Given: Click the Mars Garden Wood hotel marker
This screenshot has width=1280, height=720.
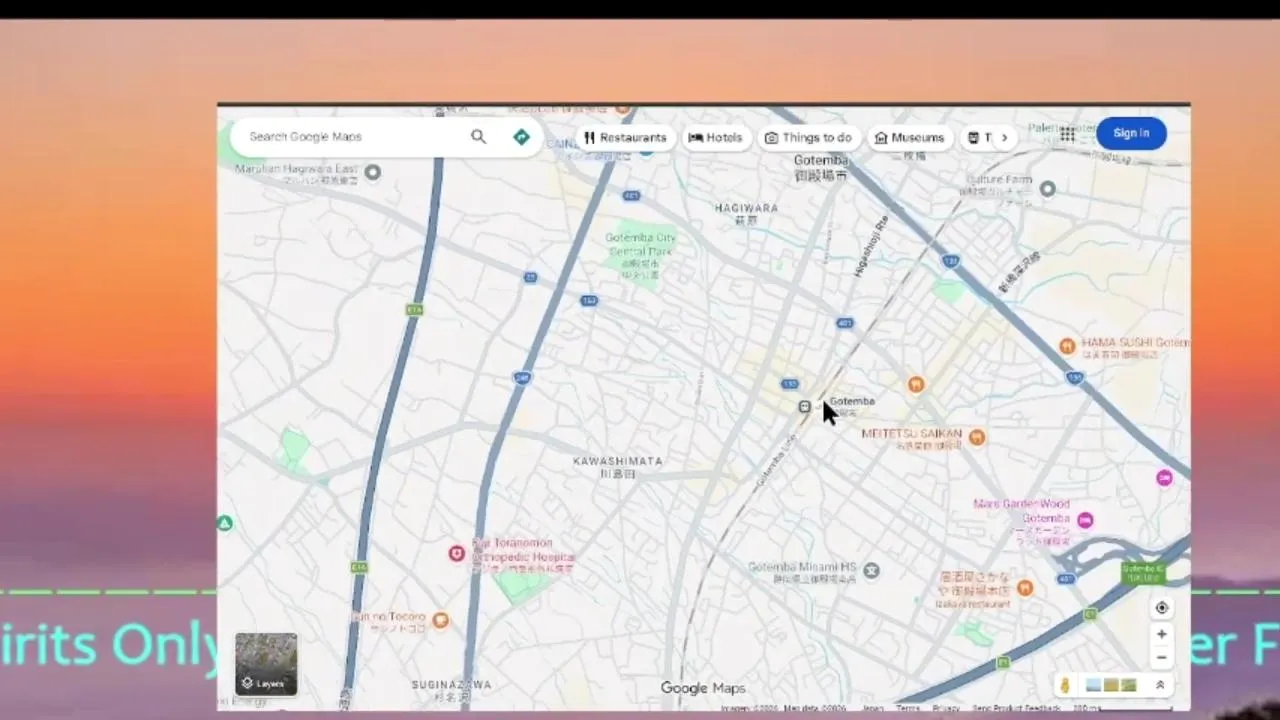Looking at the screenshot, I should [x=1085, y=520].
